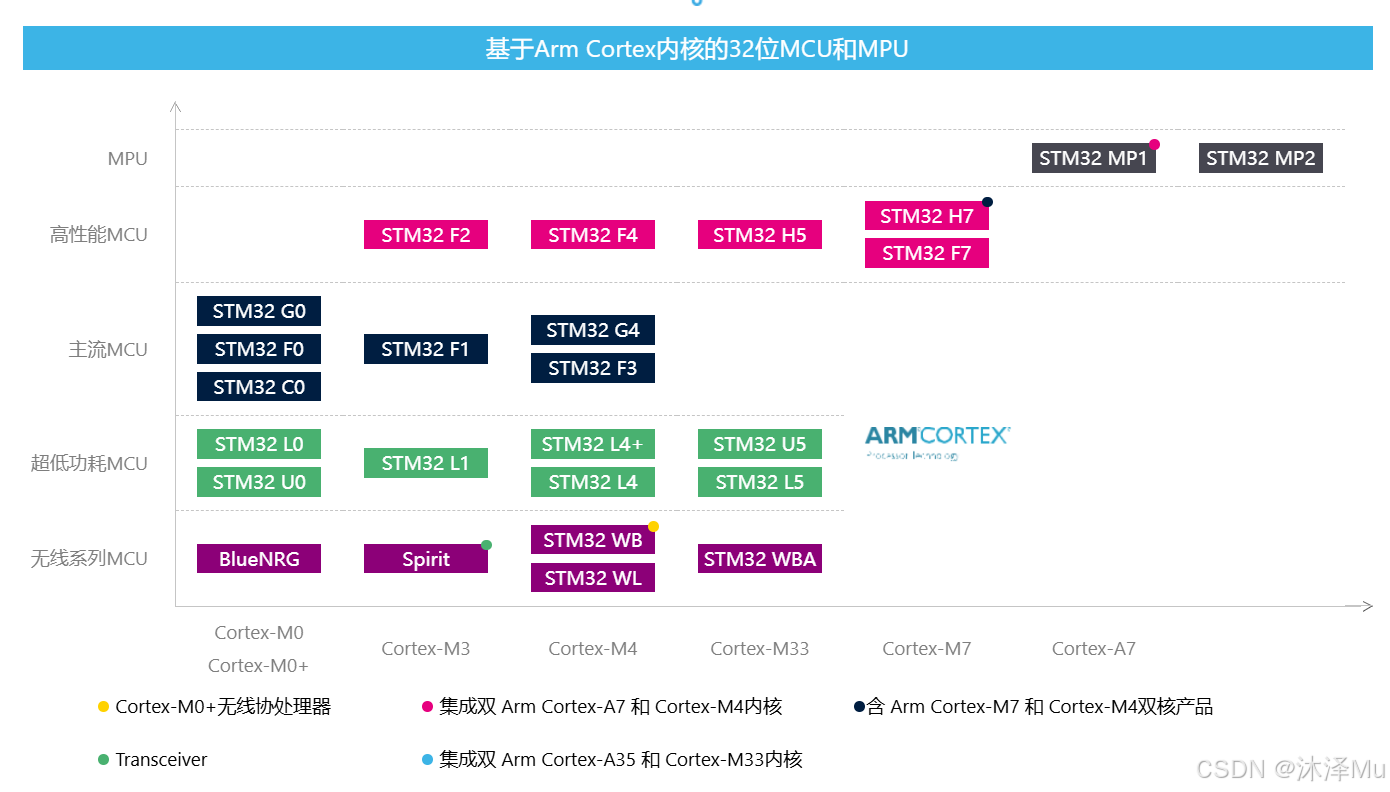Click the ARM Cortex logo
Screen dimensions: 1390x792
click(937, 441)
